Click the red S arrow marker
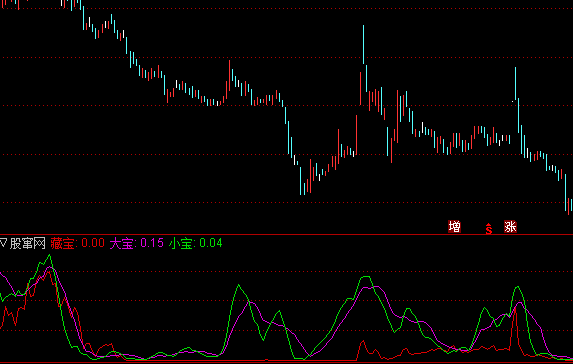Viewport: 573px width, 364px height. tap(489, 228)
